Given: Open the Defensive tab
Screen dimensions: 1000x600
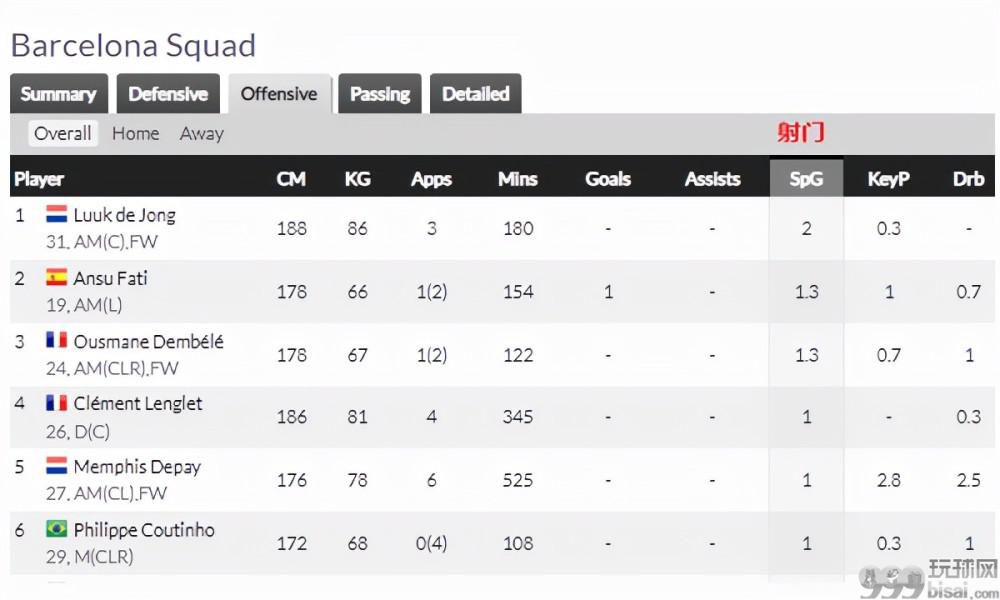Looking at the screenshot, I should 168,94.
